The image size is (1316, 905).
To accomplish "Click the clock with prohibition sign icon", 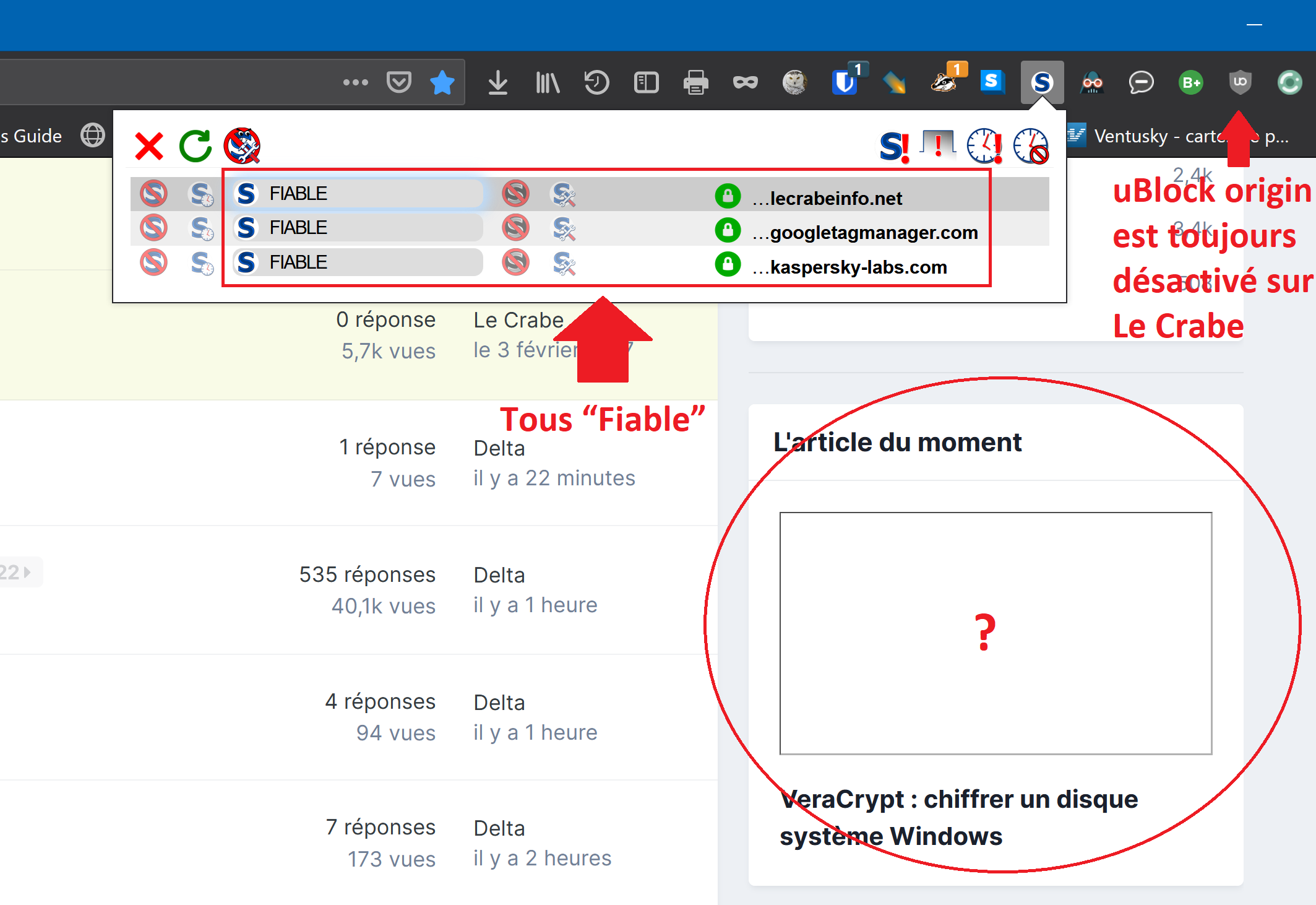I will pos(1031,146).
